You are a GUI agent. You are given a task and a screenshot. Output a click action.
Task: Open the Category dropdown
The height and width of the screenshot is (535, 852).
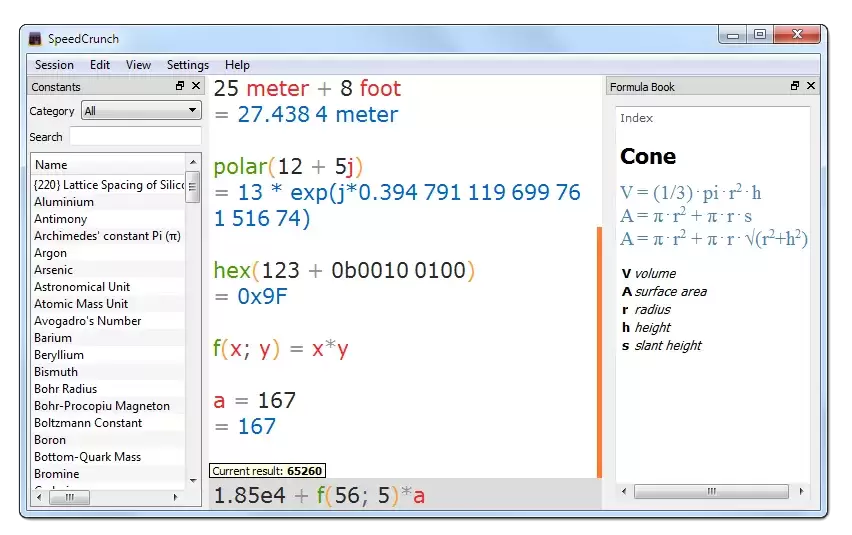(x=141, y=111)
